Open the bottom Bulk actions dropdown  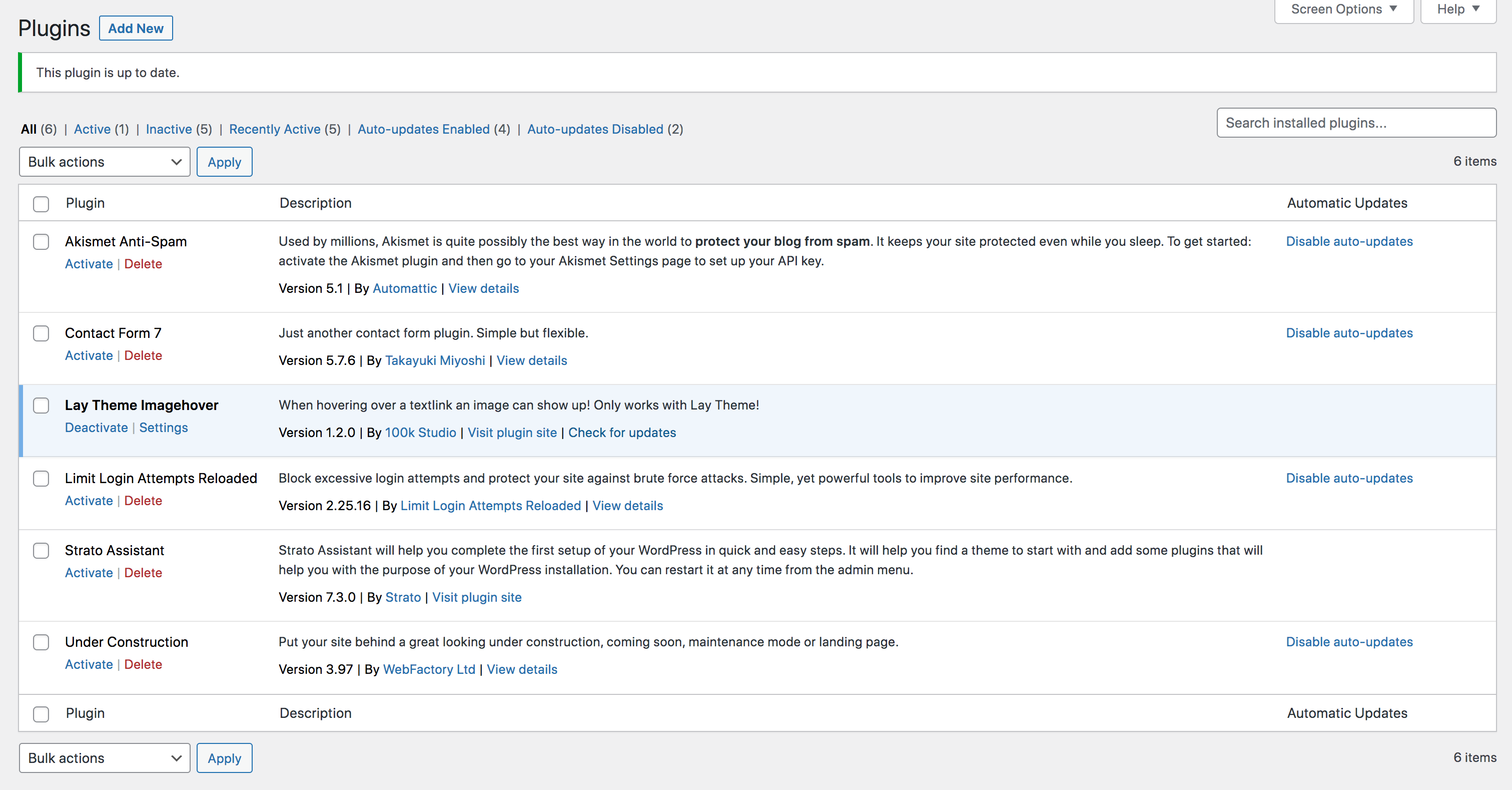(105, 757)
